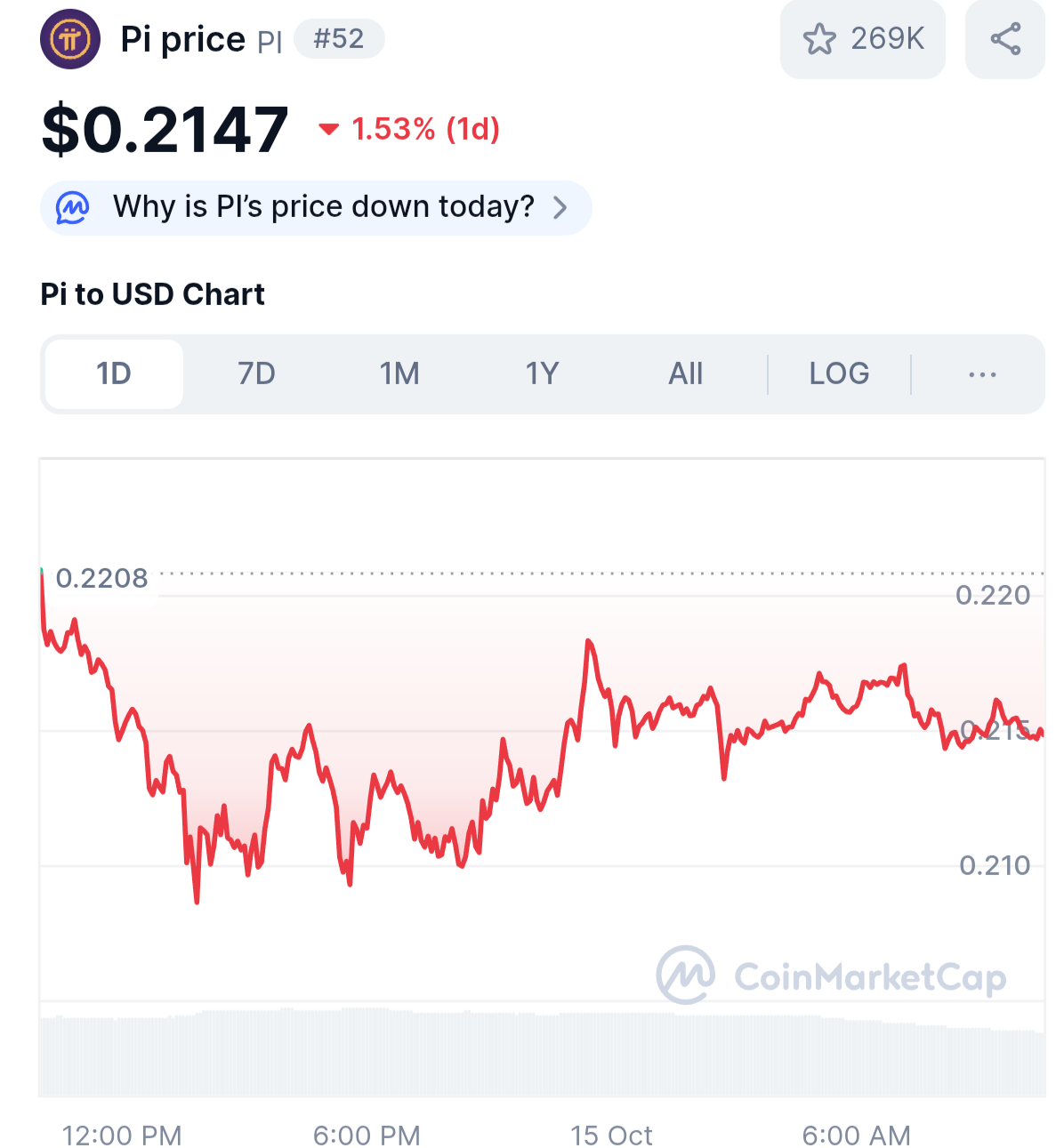This screenshot has width=1056, height=1148.
Task: Select the 1Y chart range
Action: point(542,374)
